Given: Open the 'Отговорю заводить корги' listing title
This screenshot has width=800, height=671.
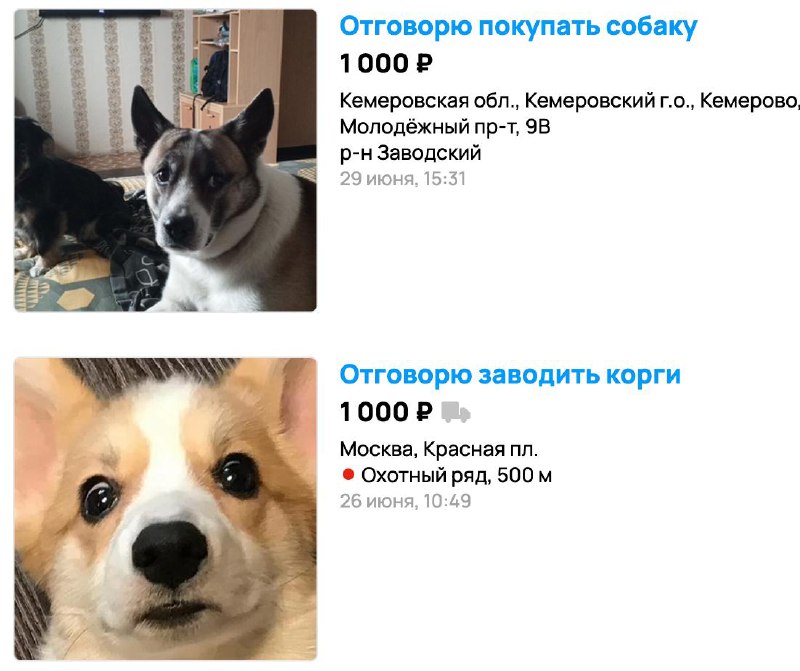Looking at the screenshot, I should click(510, 375).
